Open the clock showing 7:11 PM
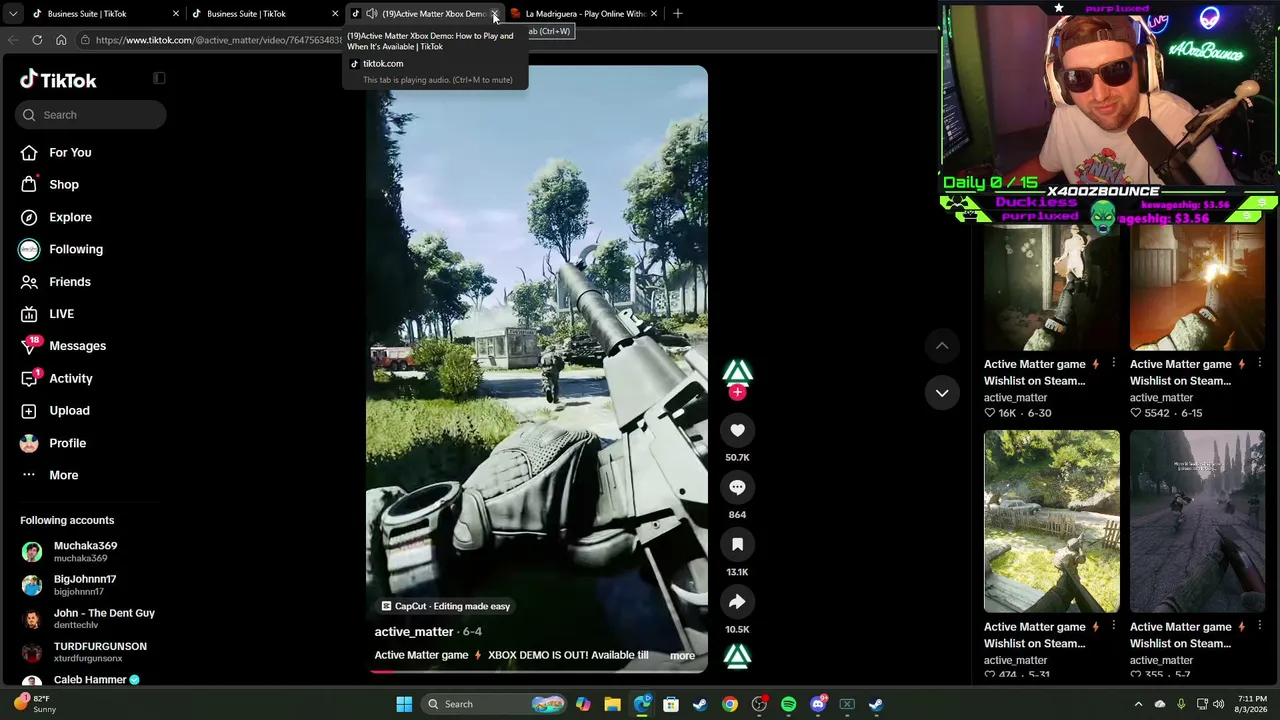This screenshot has width=1280, height=720. click(x=1252, y=704)
